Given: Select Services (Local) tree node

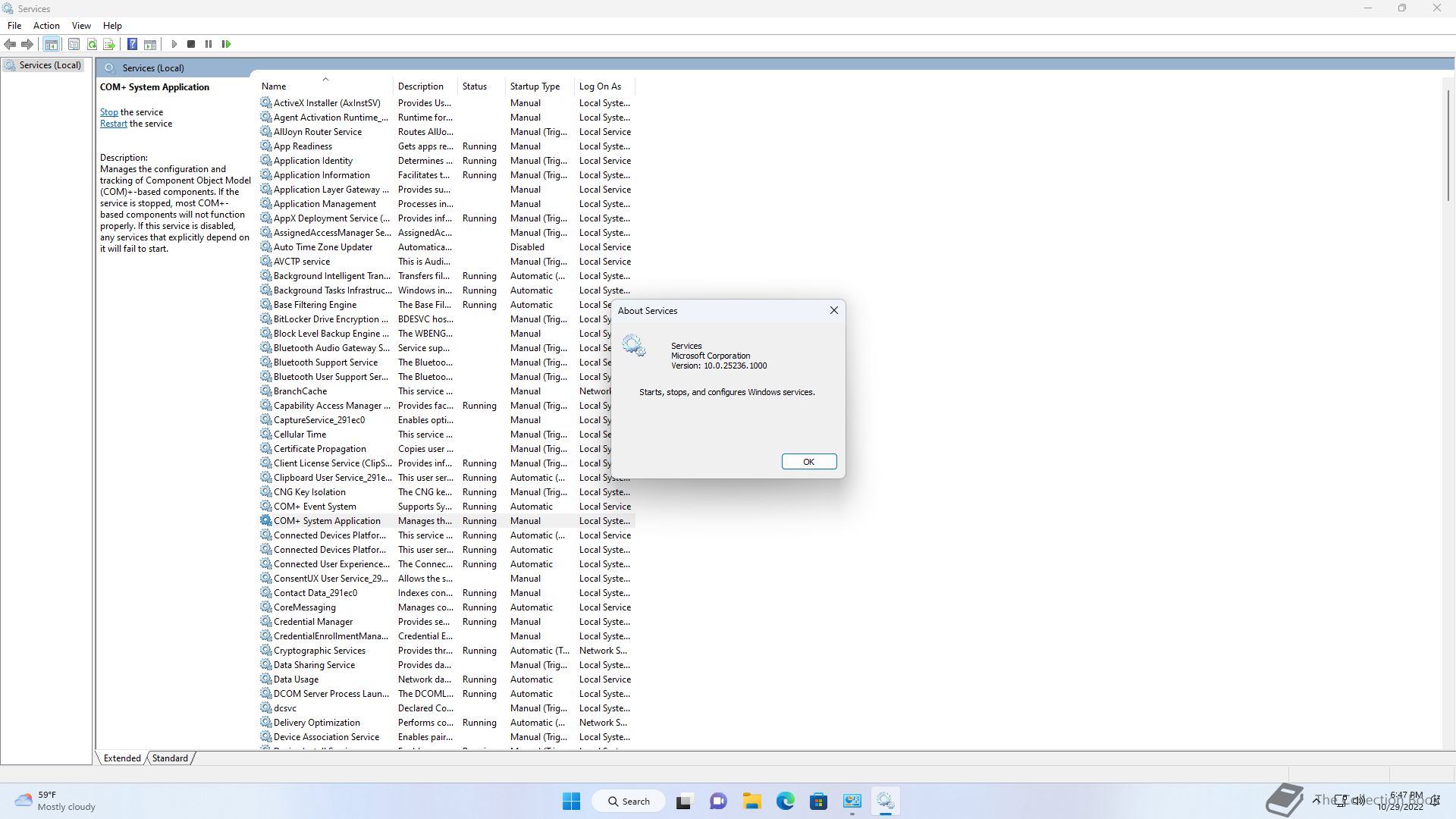Looking at the screenshot, I should pyautogui.click(x=50, y=65).
